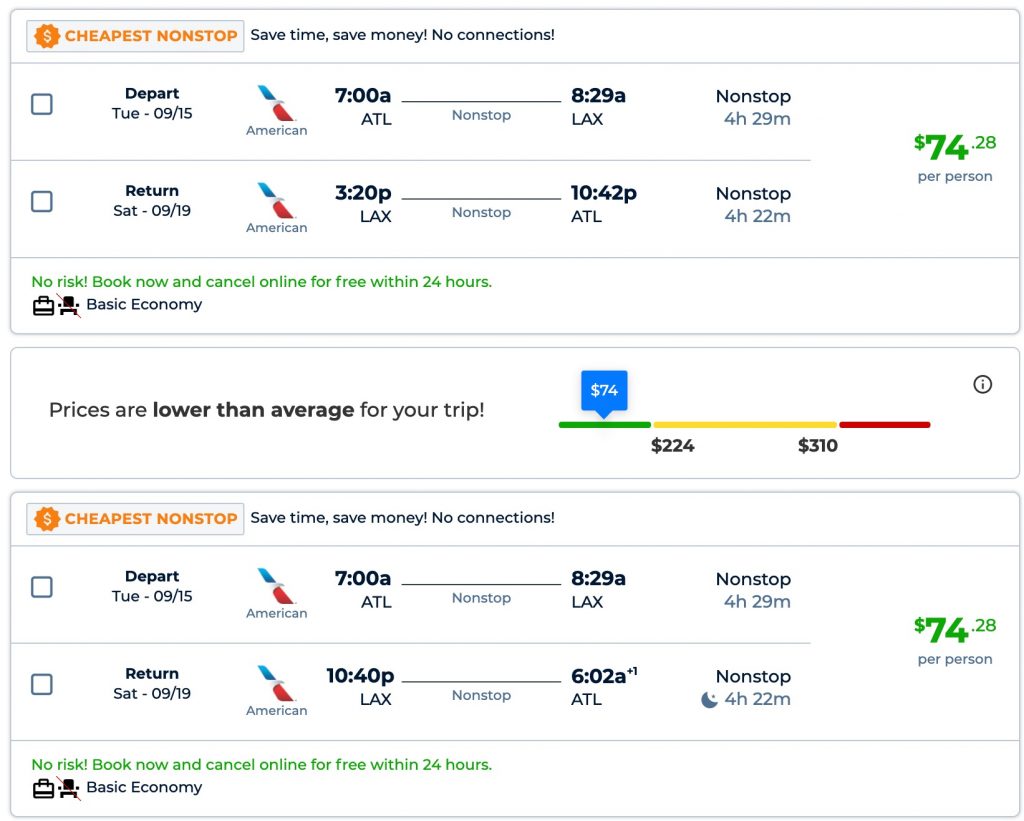The width and height of the screenshot is (1024, 821).
Task: Select the first 7:00a departing flight checkbox
Action: coord(42,104)
